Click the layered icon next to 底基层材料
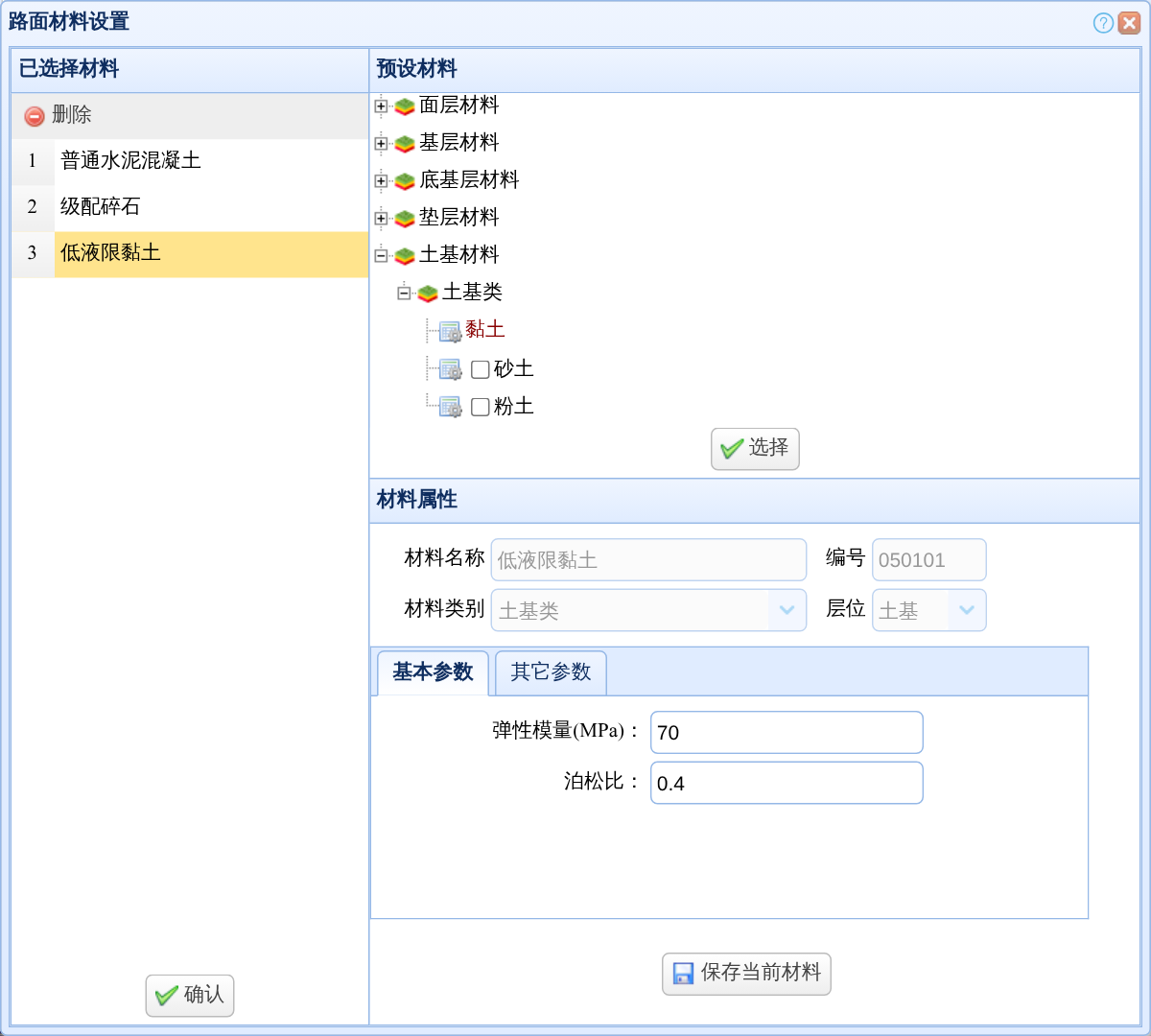 coord(405,181)
